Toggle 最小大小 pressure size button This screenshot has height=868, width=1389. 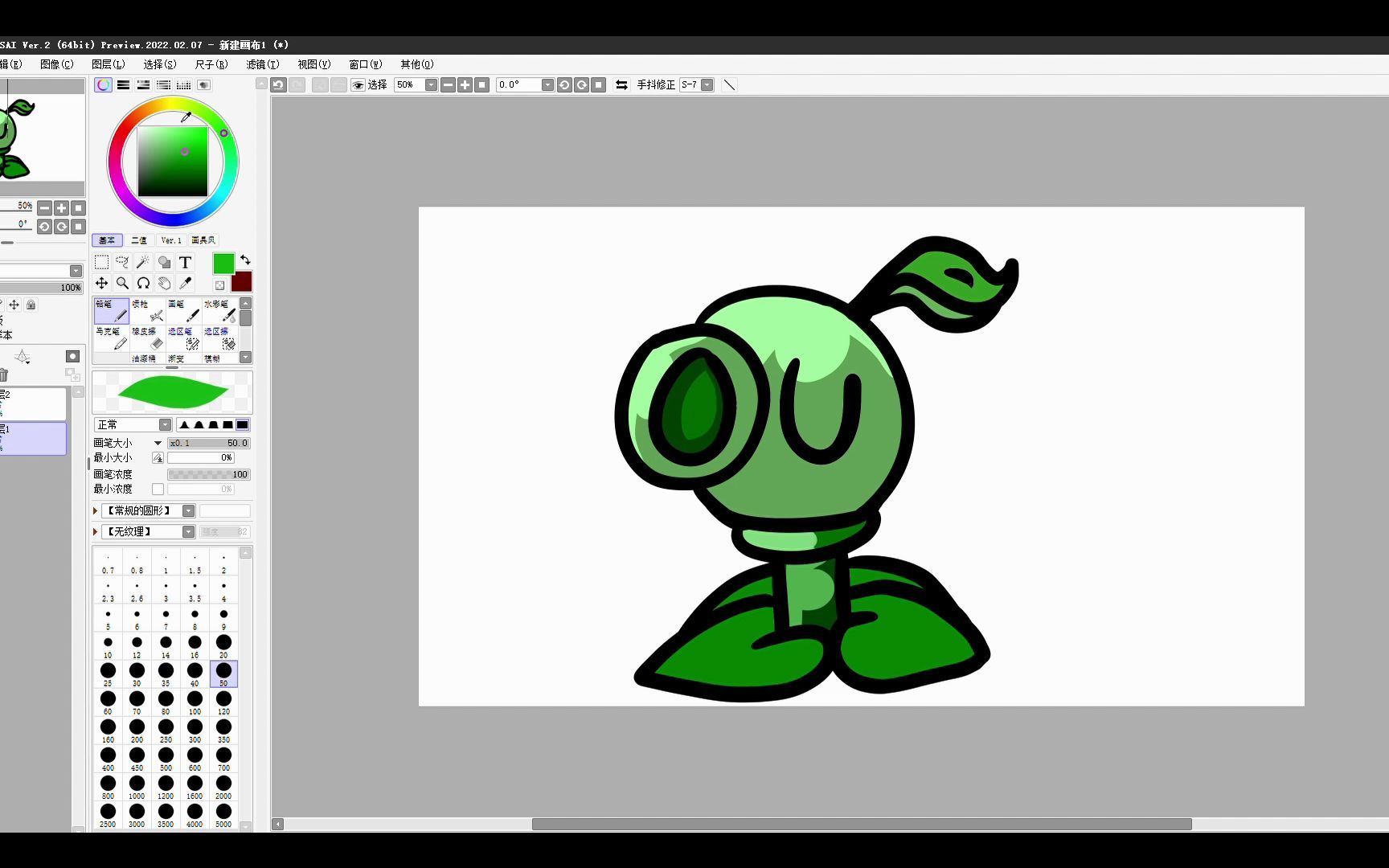(x=158, y=457)
